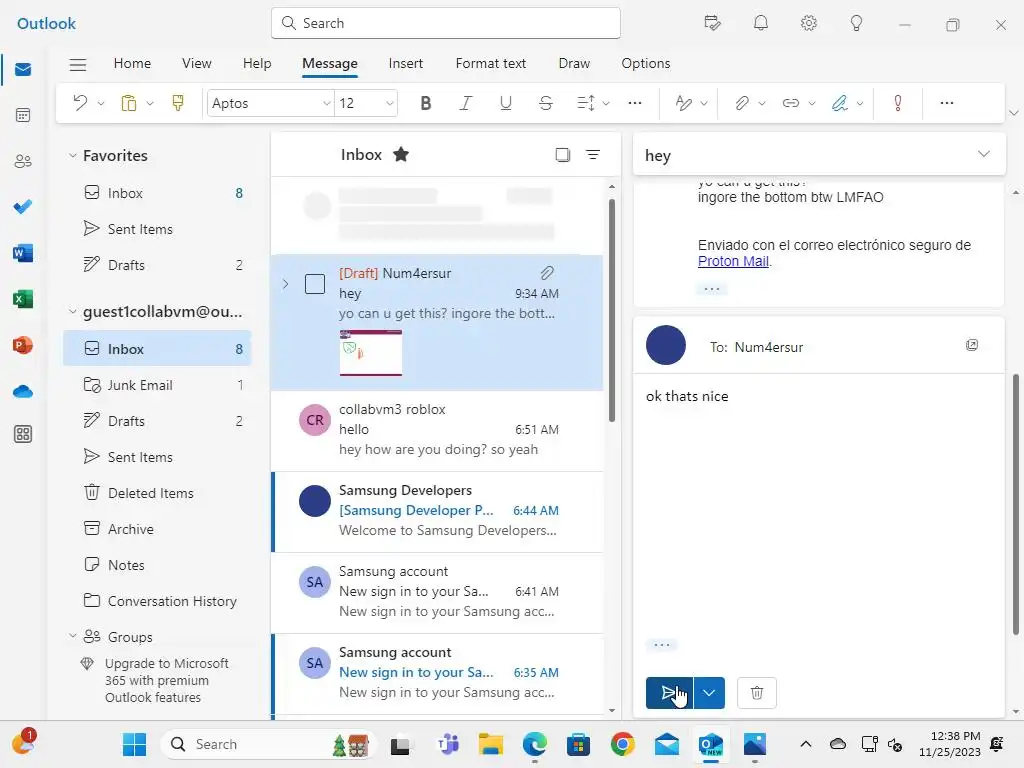The width and height of the screenshot is (1024, 768).
Task: Open the Help ribbon tab
Action: tap(257, 63)
